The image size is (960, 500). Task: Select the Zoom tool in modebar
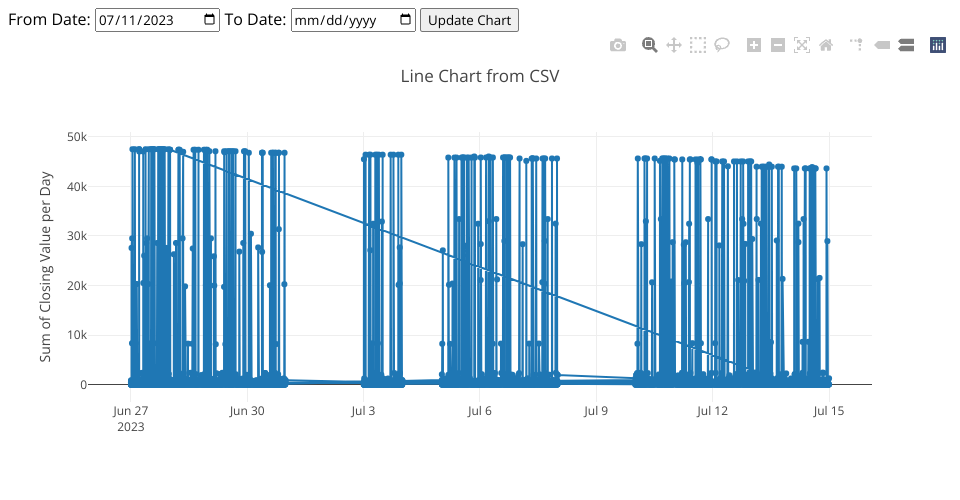click(650, 45)
